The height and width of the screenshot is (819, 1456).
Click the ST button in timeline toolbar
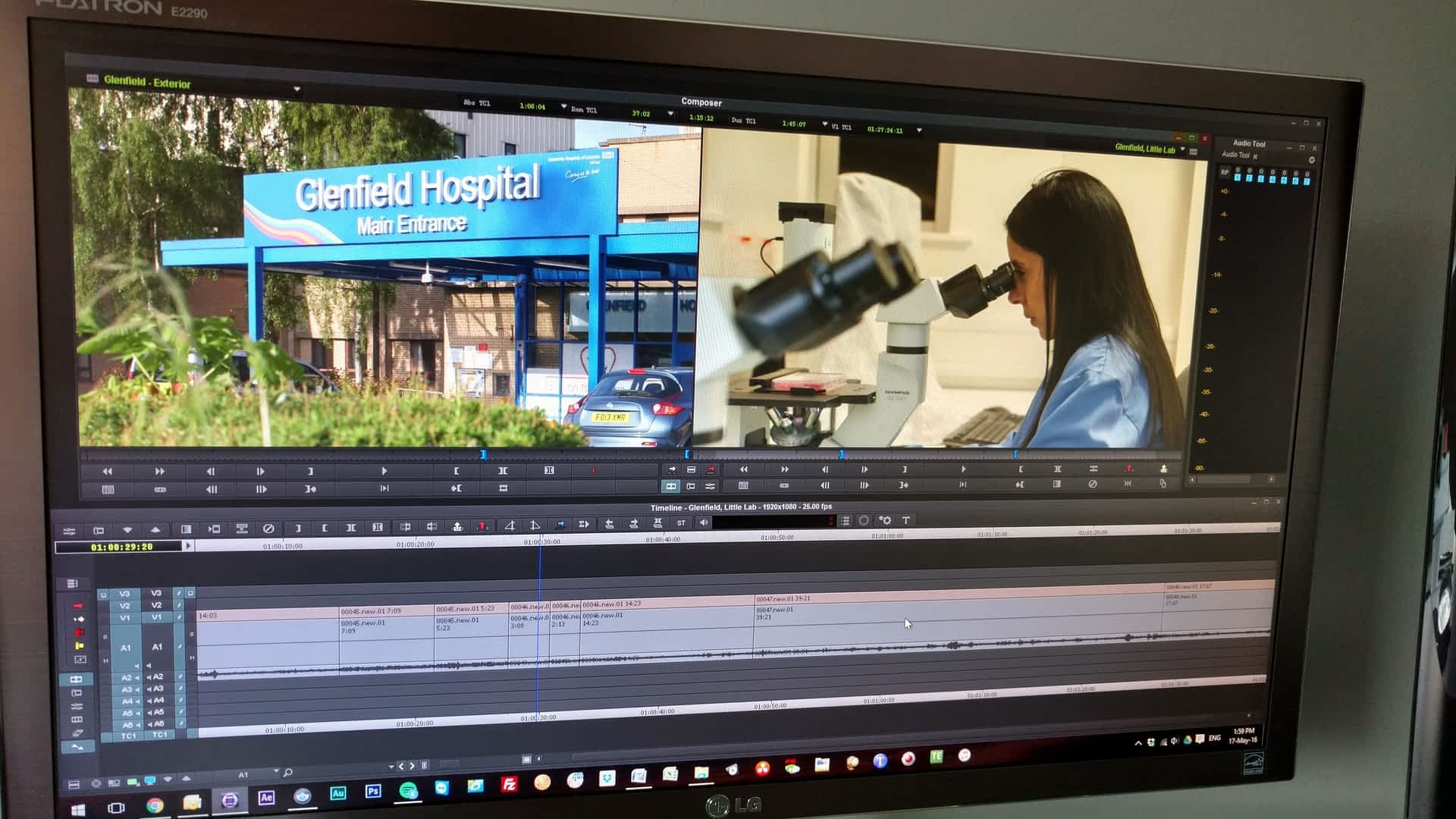681,523
